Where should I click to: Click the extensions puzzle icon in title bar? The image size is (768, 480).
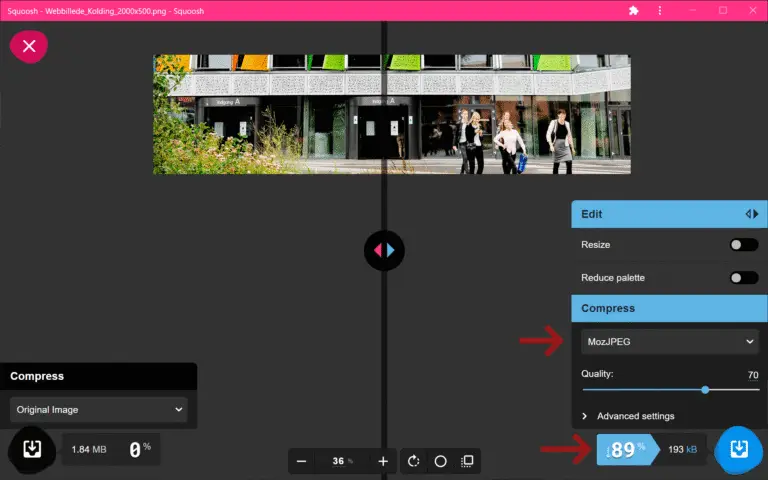click(x=633, y=11)
